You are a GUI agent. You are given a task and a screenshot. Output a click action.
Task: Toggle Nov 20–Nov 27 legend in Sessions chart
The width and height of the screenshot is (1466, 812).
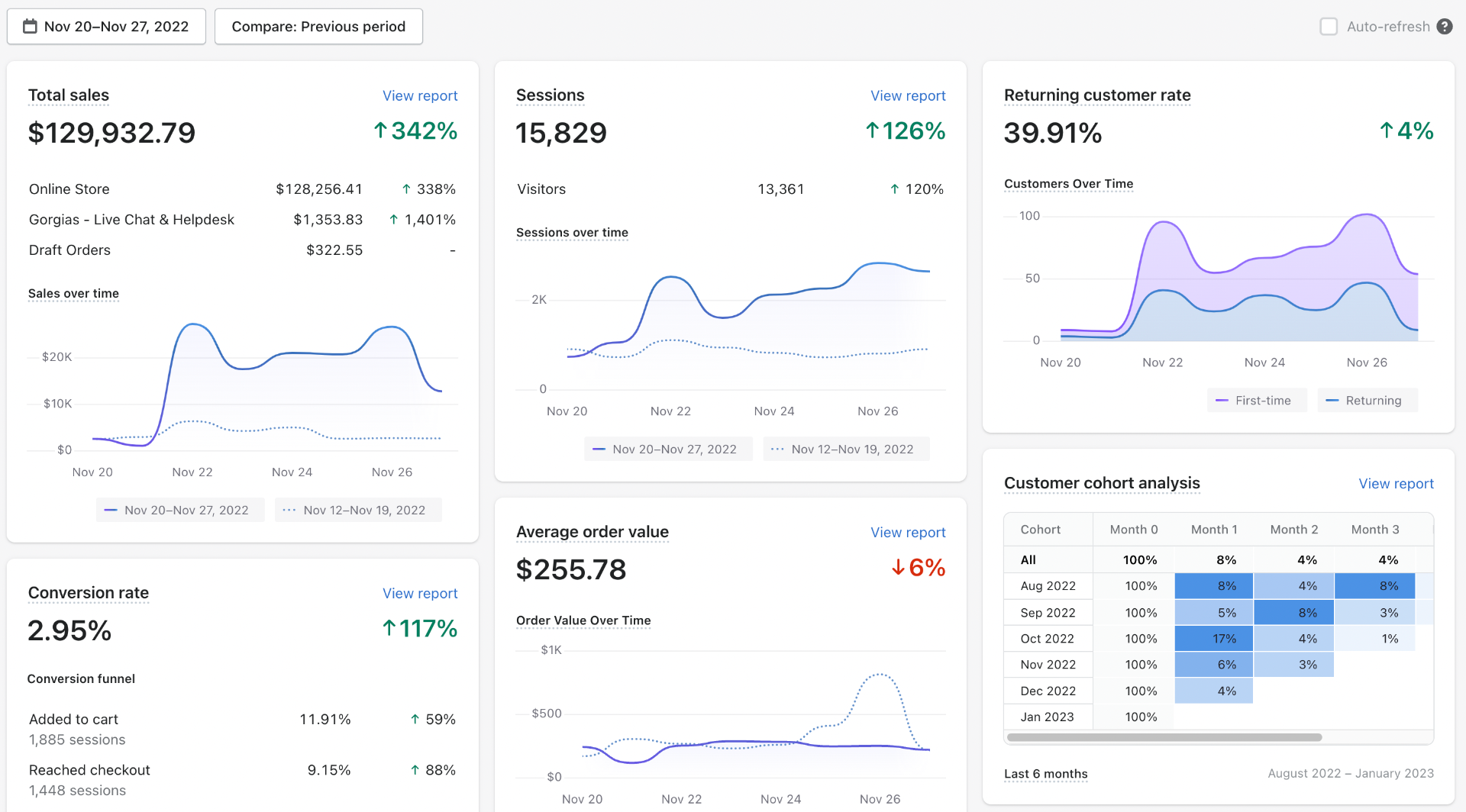[x=668, y=449]
